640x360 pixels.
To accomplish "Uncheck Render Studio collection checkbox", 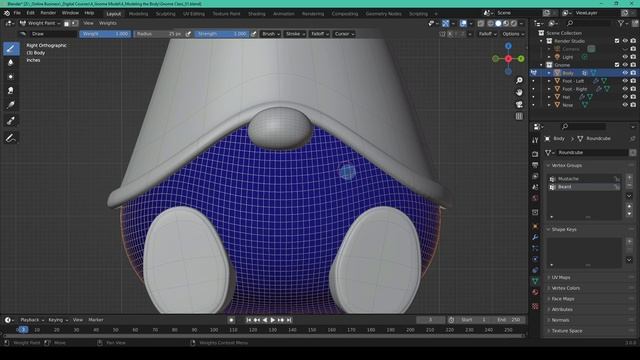I will pos(617,41).
